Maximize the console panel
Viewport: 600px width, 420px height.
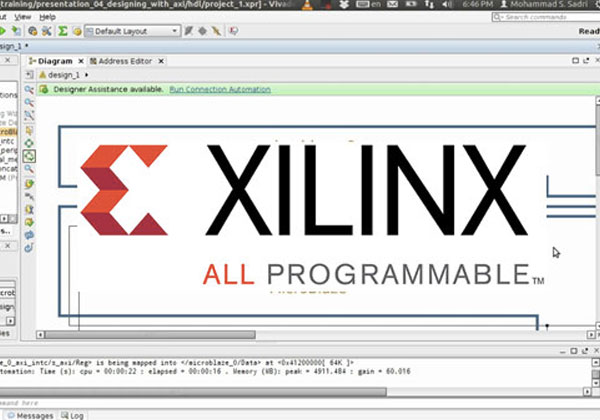point(574,351)
